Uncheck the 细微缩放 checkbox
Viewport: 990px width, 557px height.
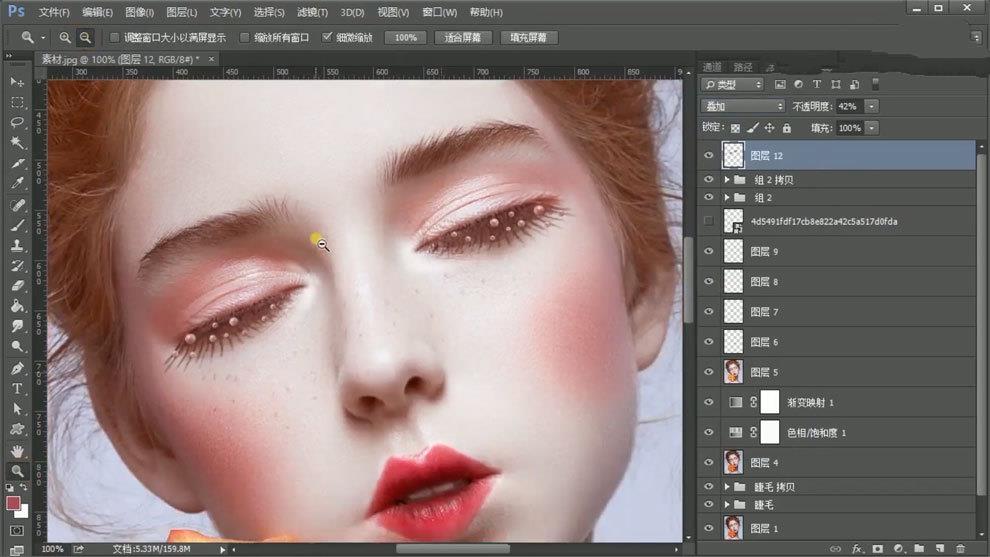pos(327,37)
